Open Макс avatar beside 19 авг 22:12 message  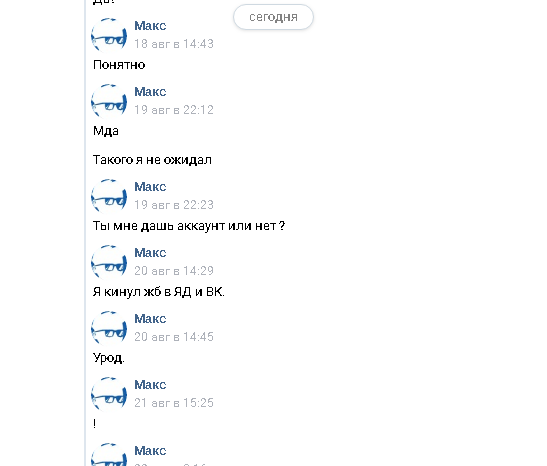(109, 101)
